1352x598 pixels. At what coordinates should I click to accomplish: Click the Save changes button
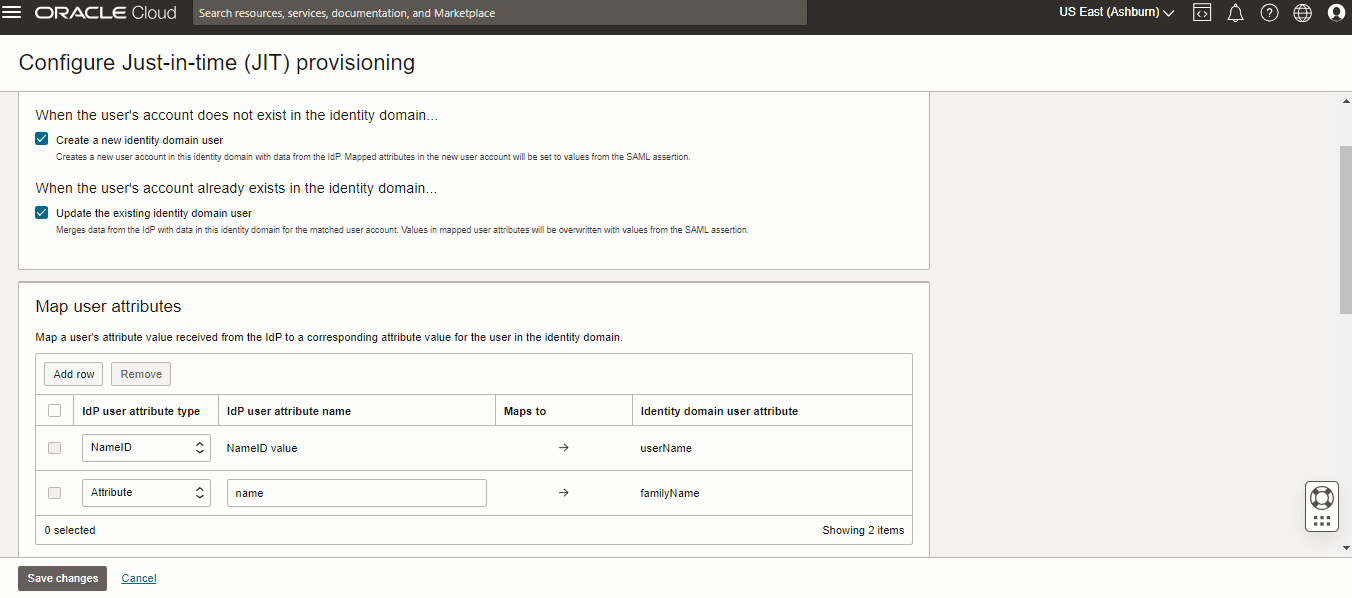pos(62,578)
